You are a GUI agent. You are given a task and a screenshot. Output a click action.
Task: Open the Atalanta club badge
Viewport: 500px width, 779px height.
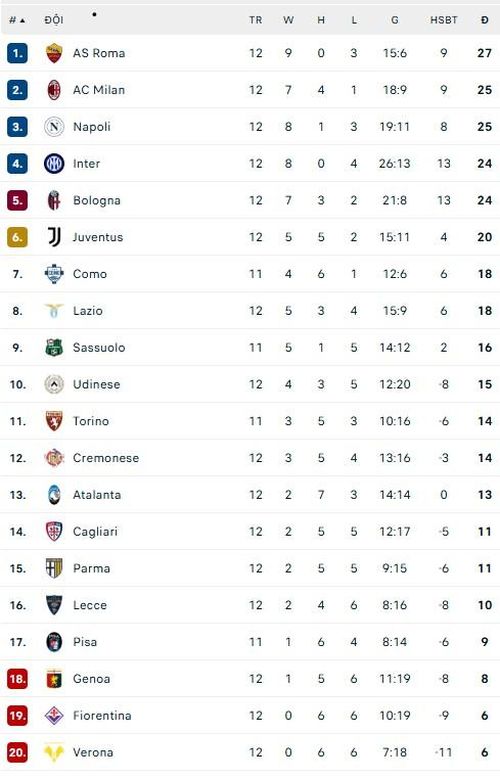click(54, 494)
